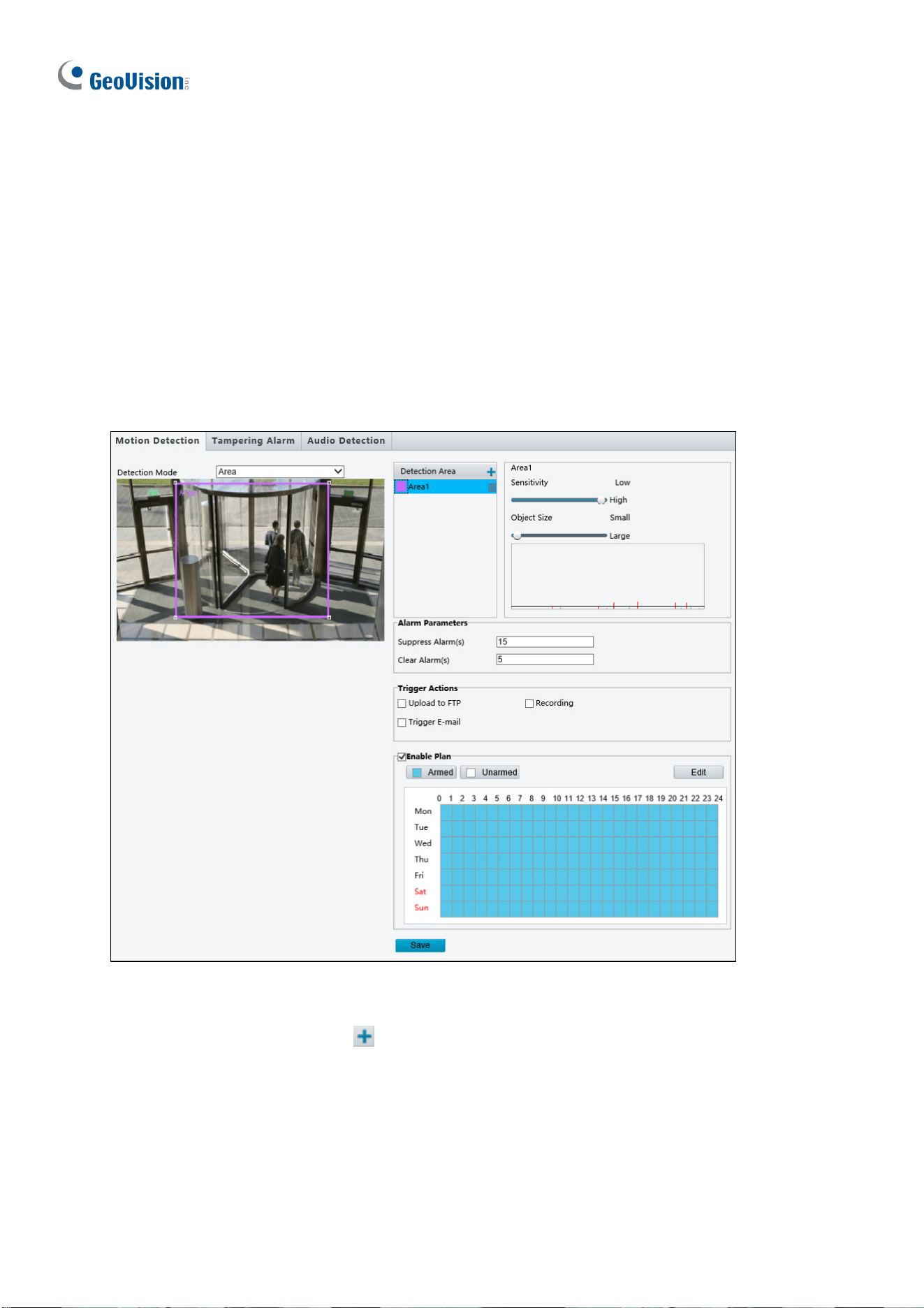This screenshot has height=1308, width=924.
Task: Click the hour 24 column header
Action: 718,799
